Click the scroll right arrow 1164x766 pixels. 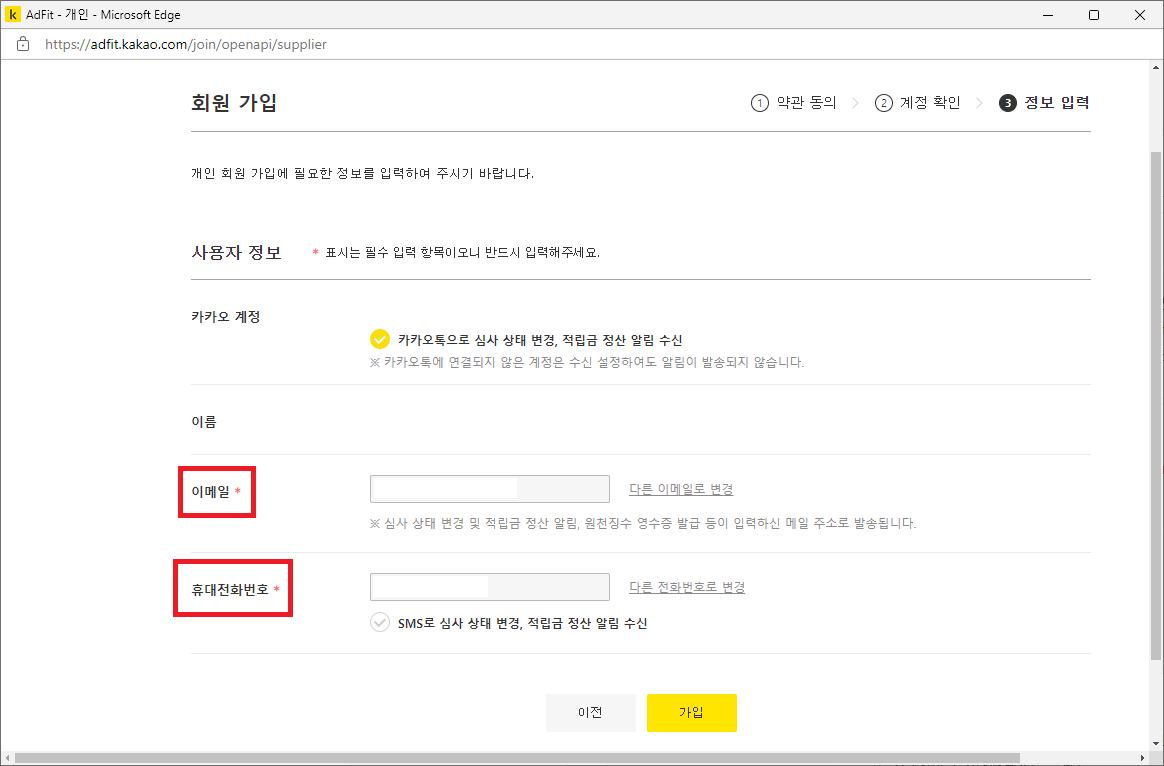1142,758
